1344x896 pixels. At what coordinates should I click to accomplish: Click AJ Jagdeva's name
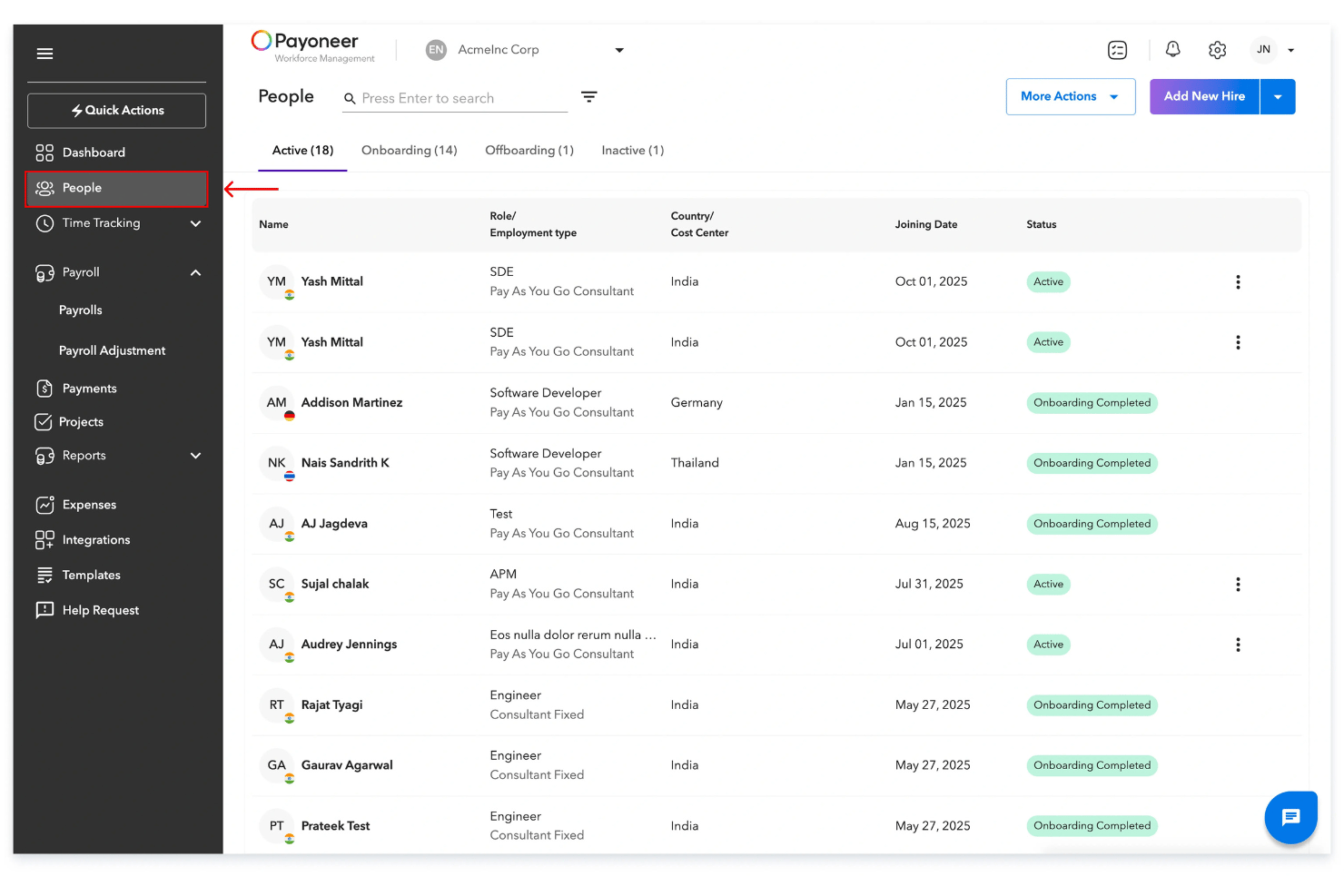tap(334, 524)
